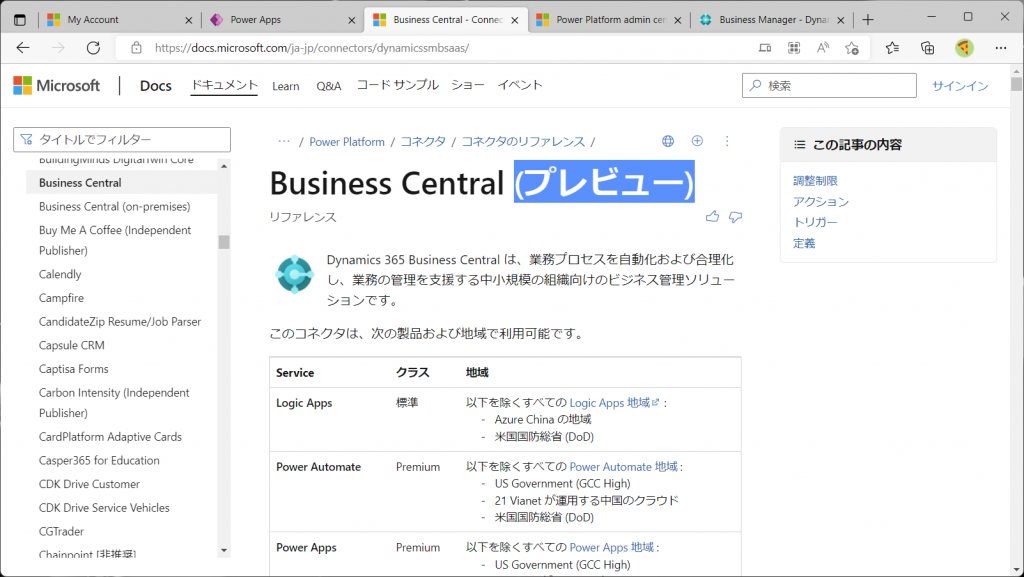Click the app-available icon in address bar

(765, 48)
